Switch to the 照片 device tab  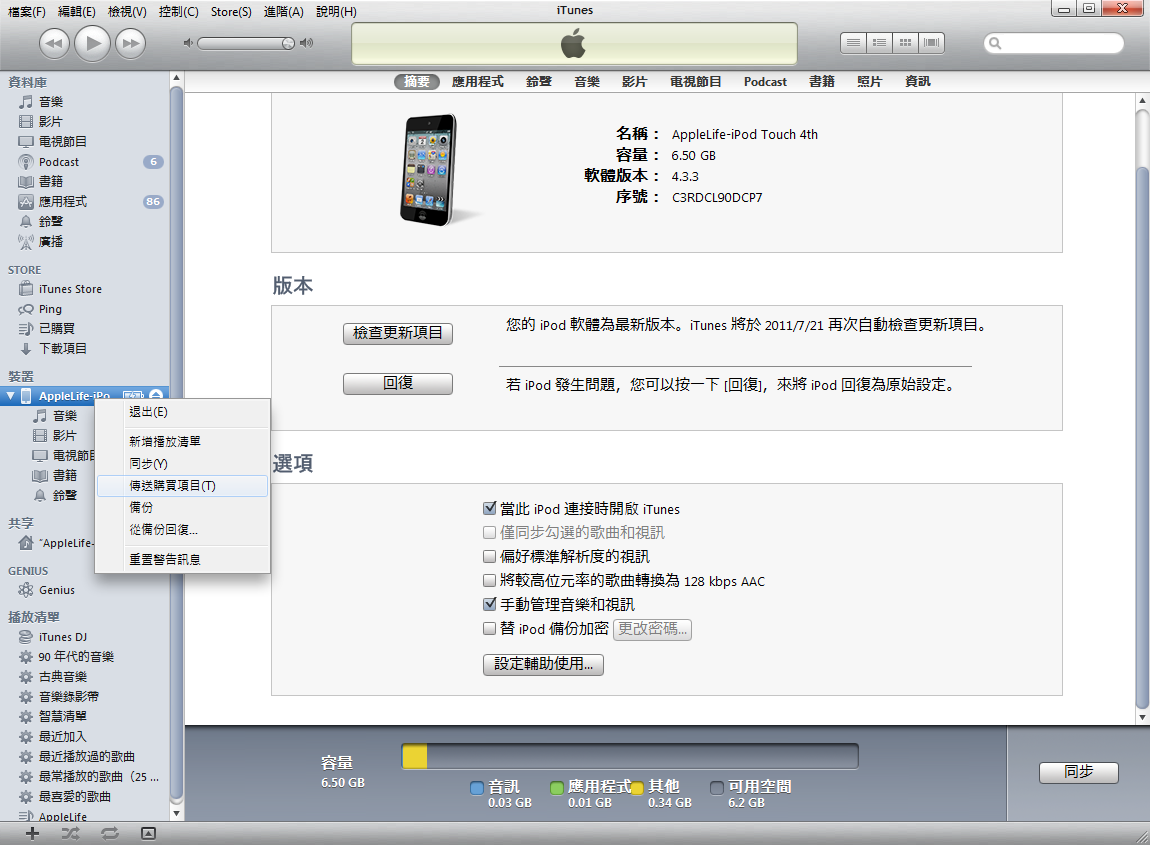pos(869,81)
